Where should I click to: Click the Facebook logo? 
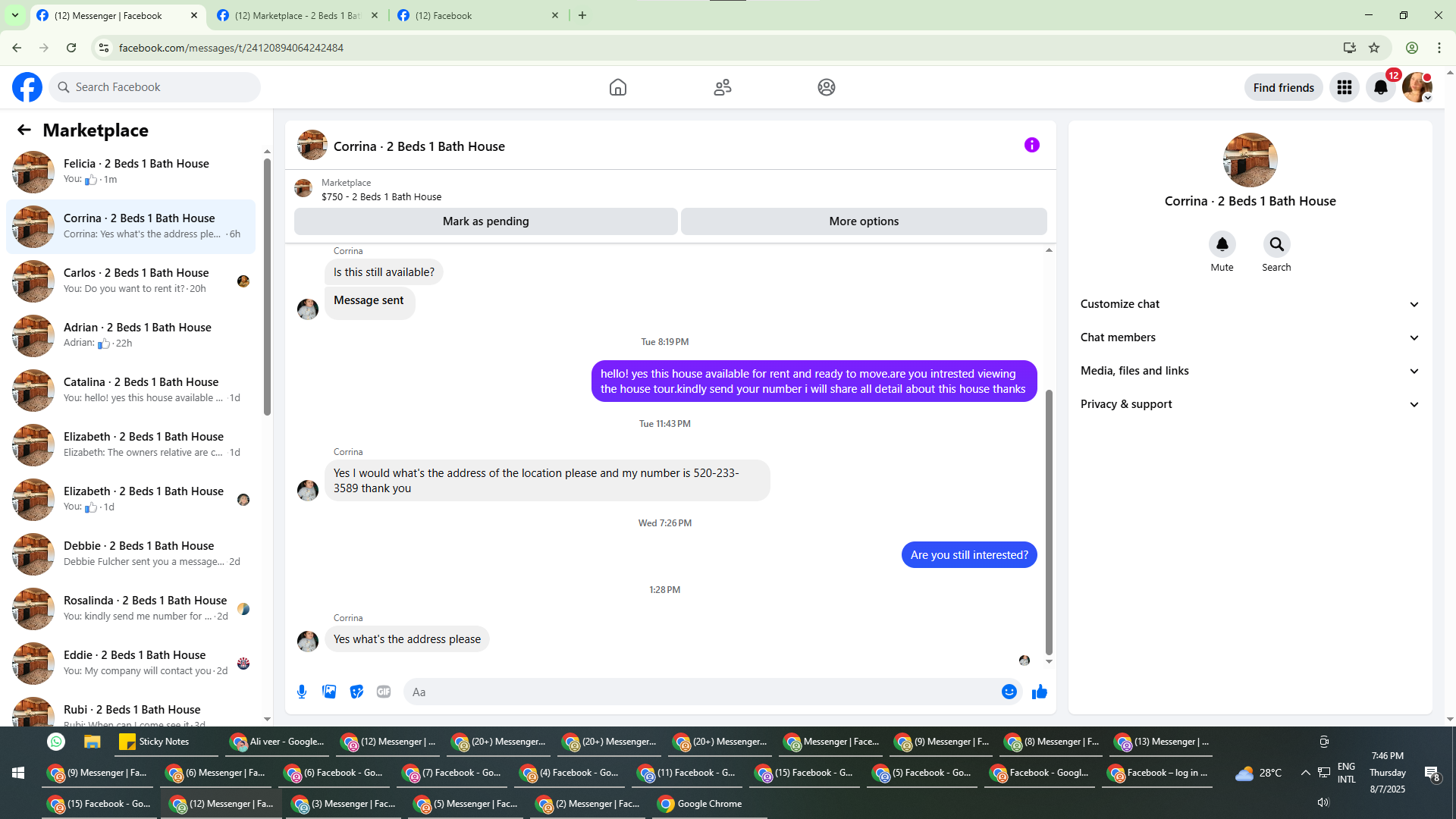pos(27,87)
